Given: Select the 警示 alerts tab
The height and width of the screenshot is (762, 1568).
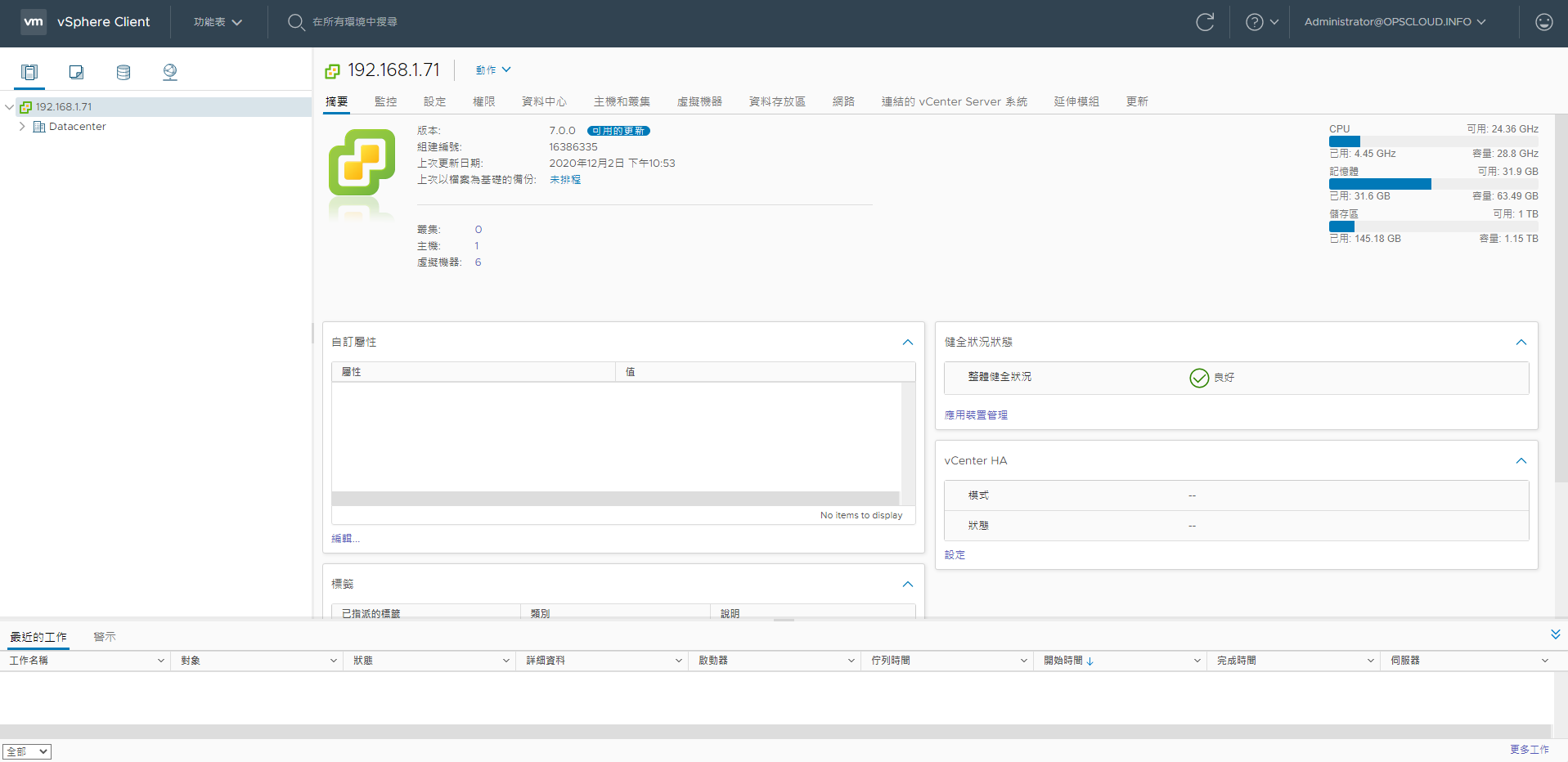Looking at the screenshot, I should (x=105, y=637).
